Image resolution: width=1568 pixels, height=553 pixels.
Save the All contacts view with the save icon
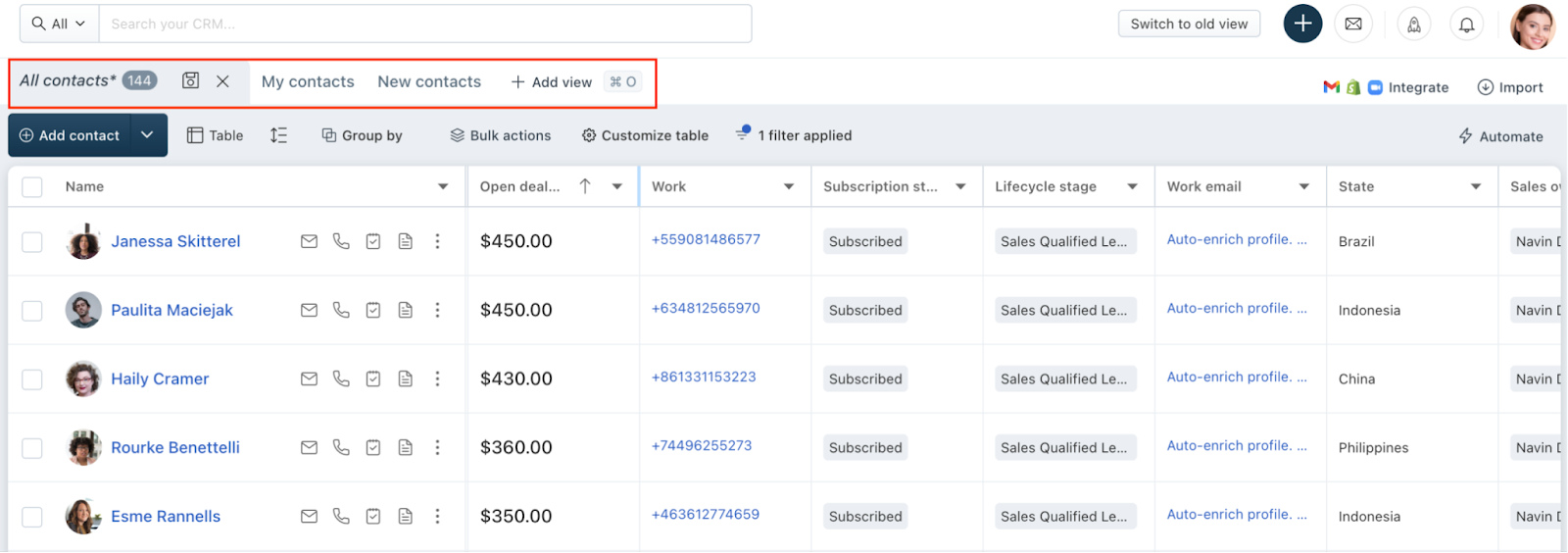coord(191,80)
